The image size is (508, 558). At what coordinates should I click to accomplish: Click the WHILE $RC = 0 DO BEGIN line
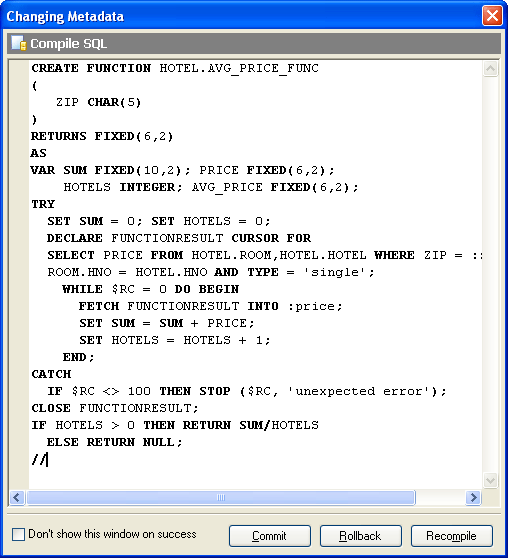coord(150,289)
